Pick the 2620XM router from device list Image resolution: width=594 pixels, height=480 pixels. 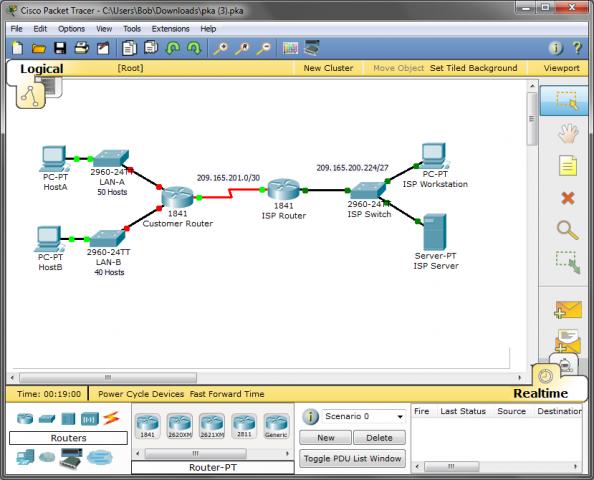pyautogui.click(x=180, y=426)
